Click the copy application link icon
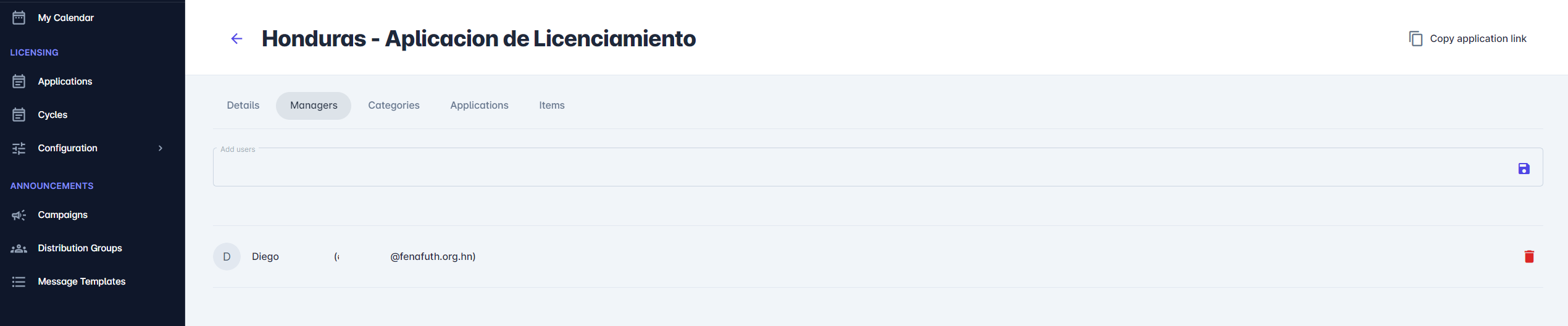Screen dimensions: 1568x326 (x=1415, y=39)
